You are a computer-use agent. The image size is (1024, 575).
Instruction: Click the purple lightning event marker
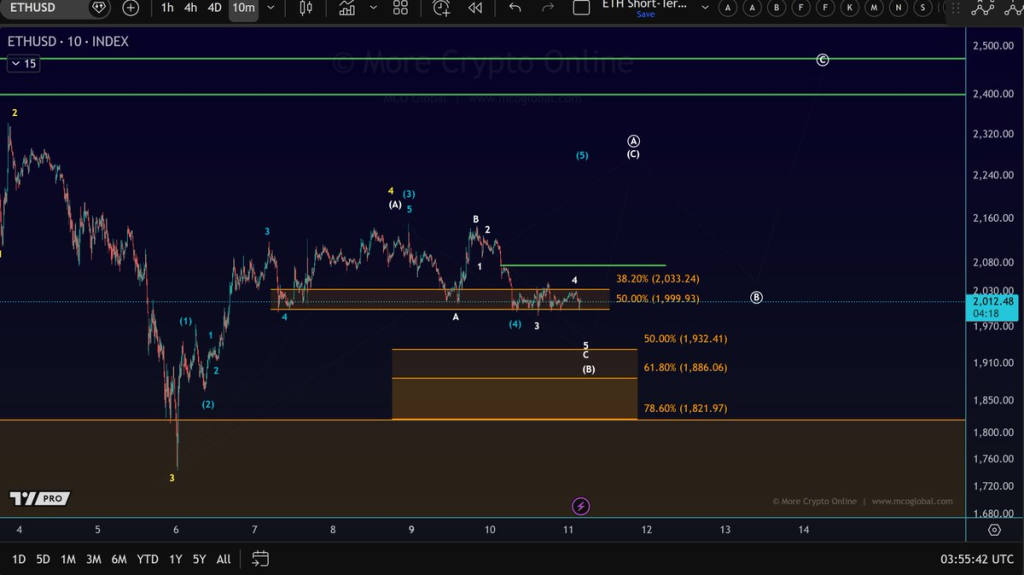[581, 506]
